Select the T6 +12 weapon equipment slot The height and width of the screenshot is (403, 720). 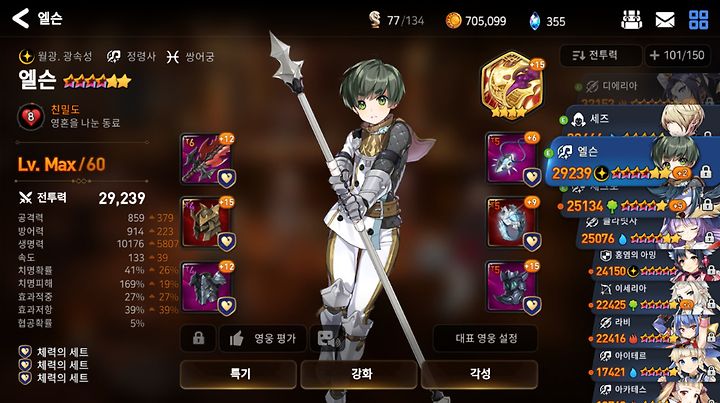point(208,159)
